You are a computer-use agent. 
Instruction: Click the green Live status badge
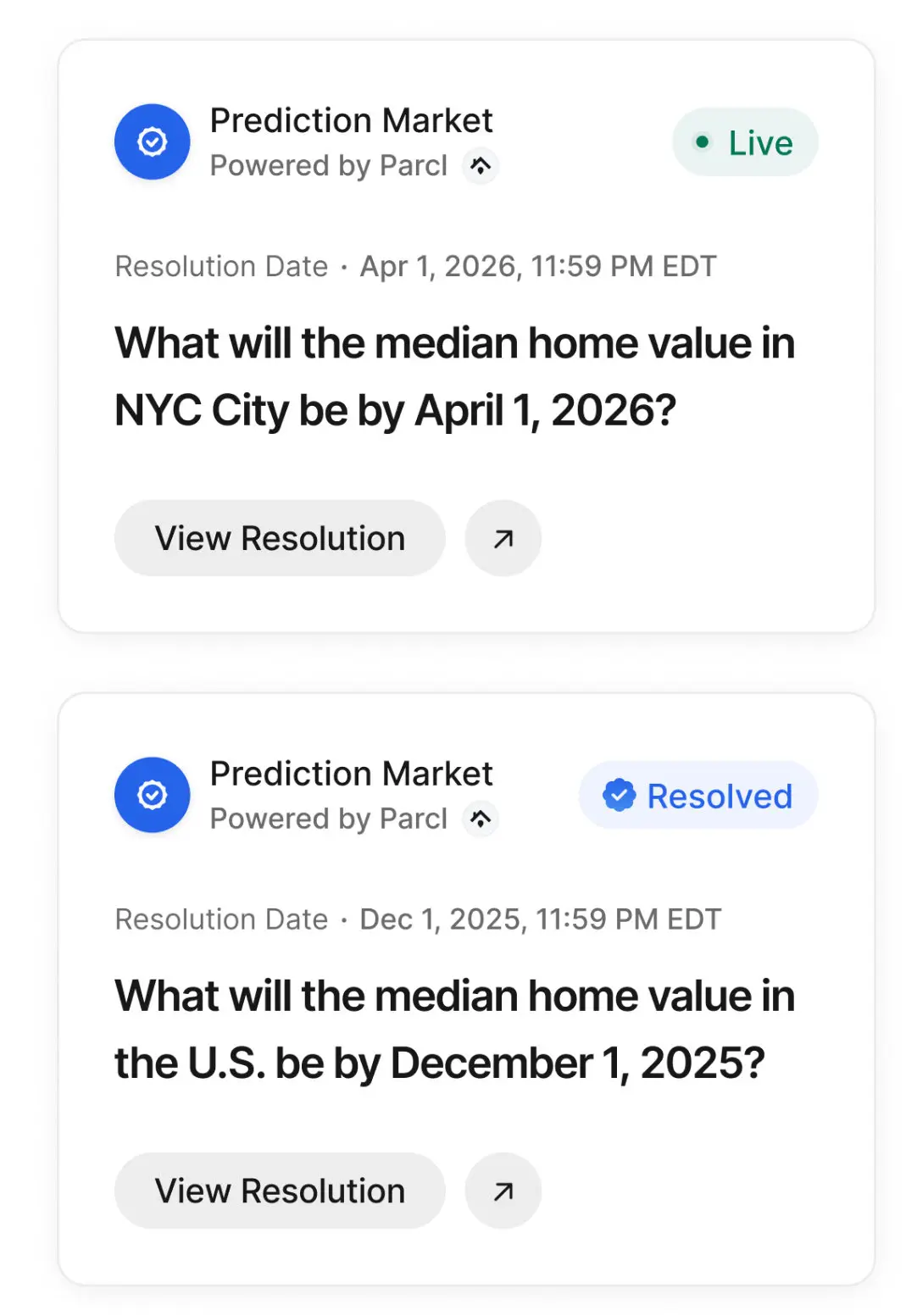click(745, 142)
